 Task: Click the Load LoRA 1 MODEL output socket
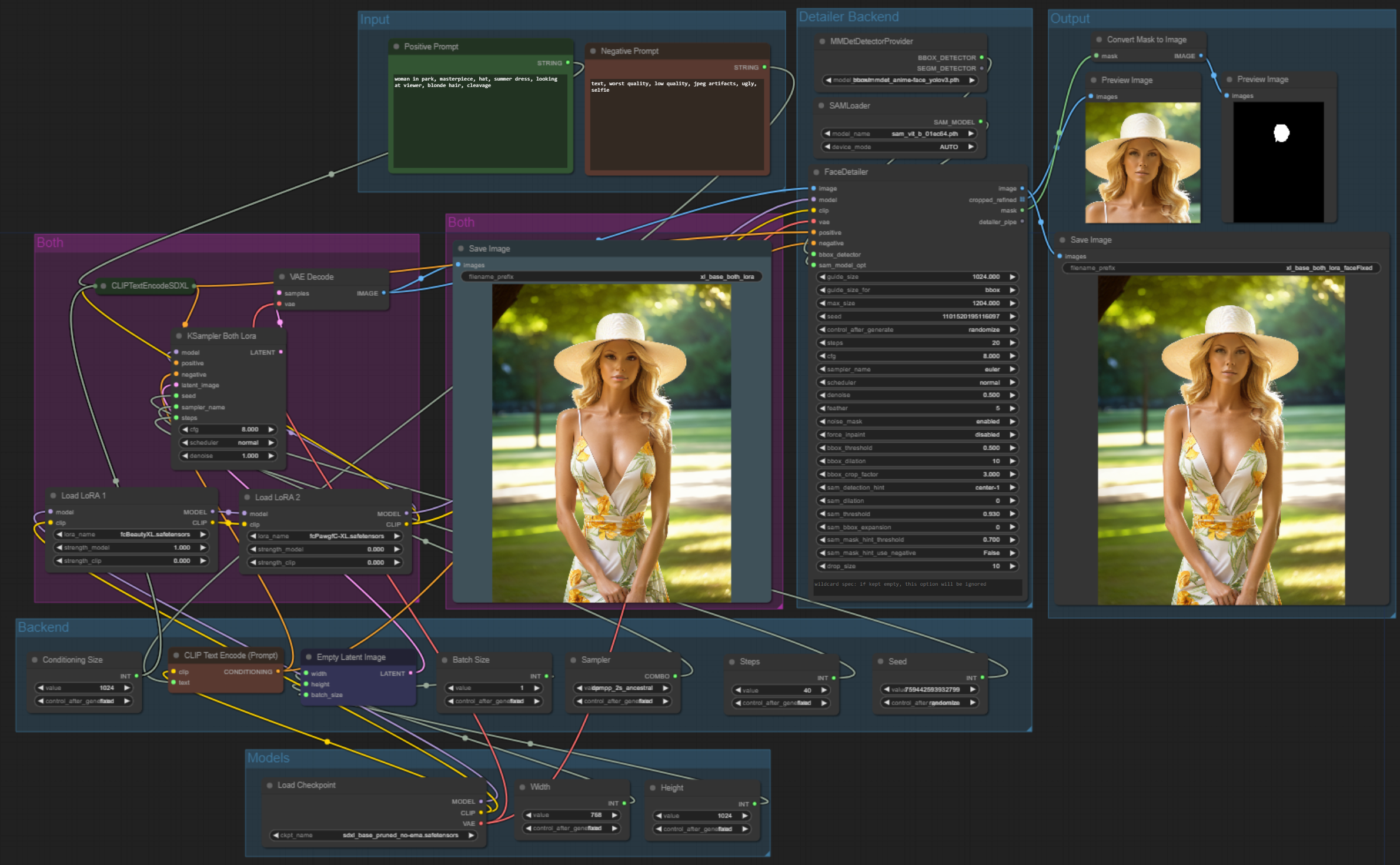click(x=212, y=512)
